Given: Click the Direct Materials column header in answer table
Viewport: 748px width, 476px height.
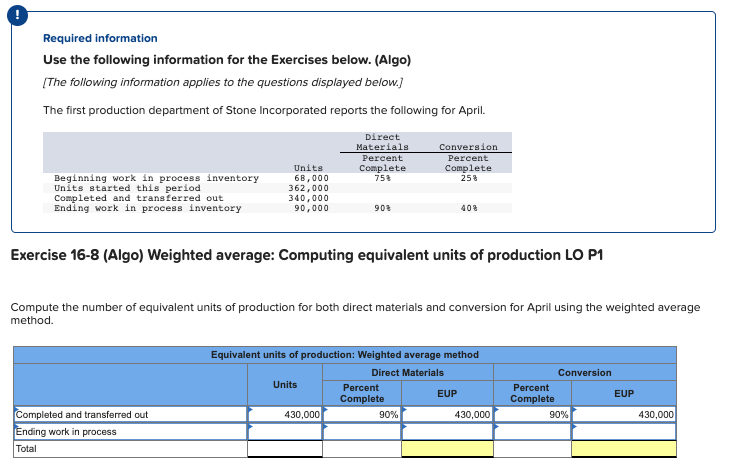Looking at the screenshot, I should [407, 373].
